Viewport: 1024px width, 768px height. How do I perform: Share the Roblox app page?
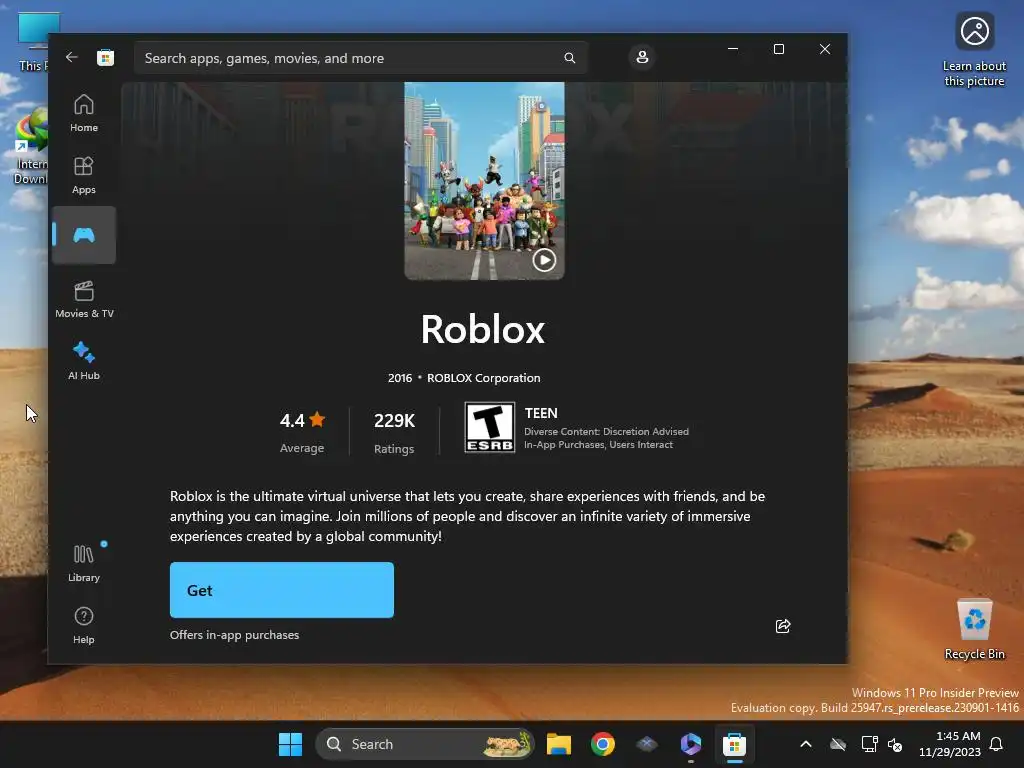pyautogui.click(x=782, y=626)
